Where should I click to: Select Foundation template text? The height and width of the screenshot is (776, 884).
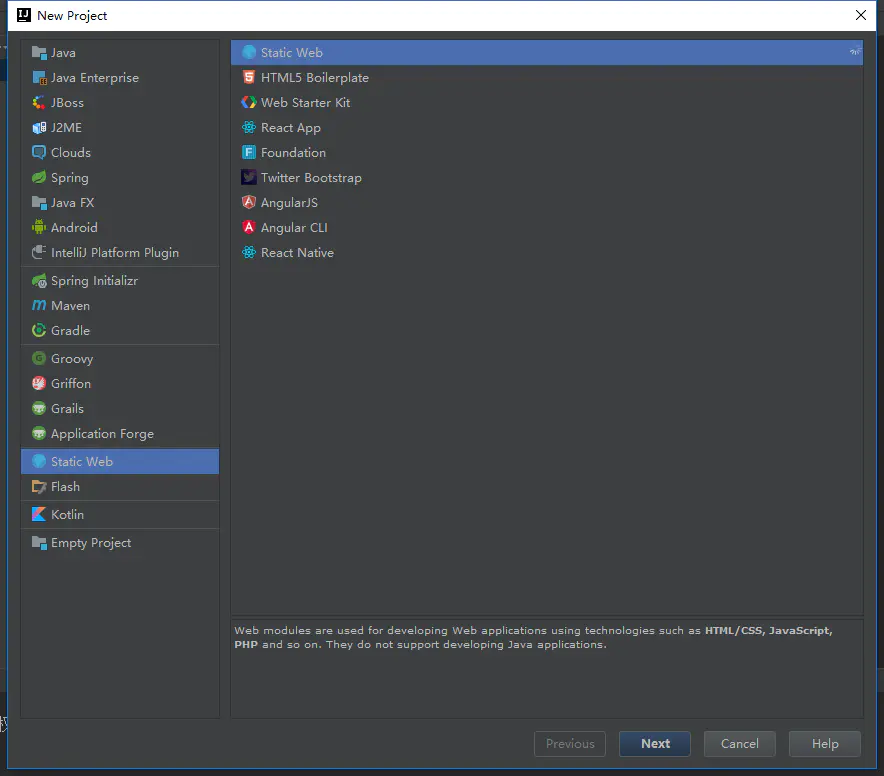(x=293, y=153)
